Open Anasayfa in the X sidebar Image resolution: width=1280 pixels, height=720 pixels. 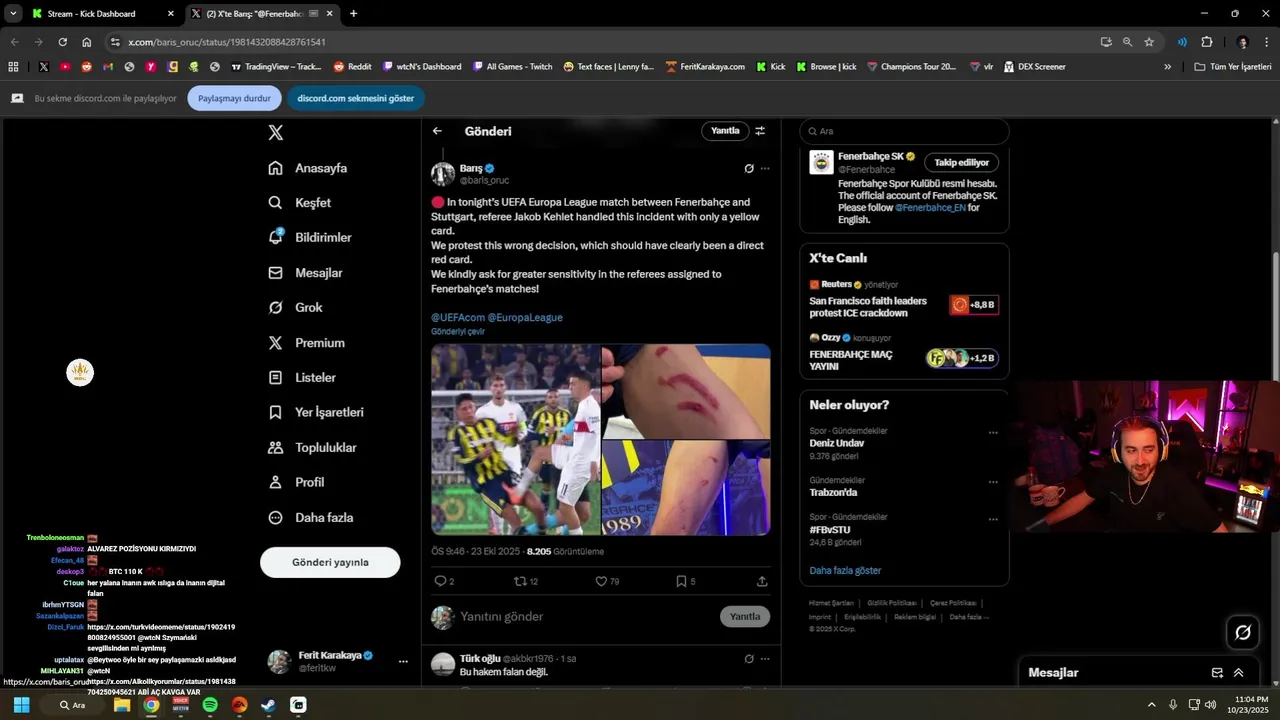[x=308, y=168]
